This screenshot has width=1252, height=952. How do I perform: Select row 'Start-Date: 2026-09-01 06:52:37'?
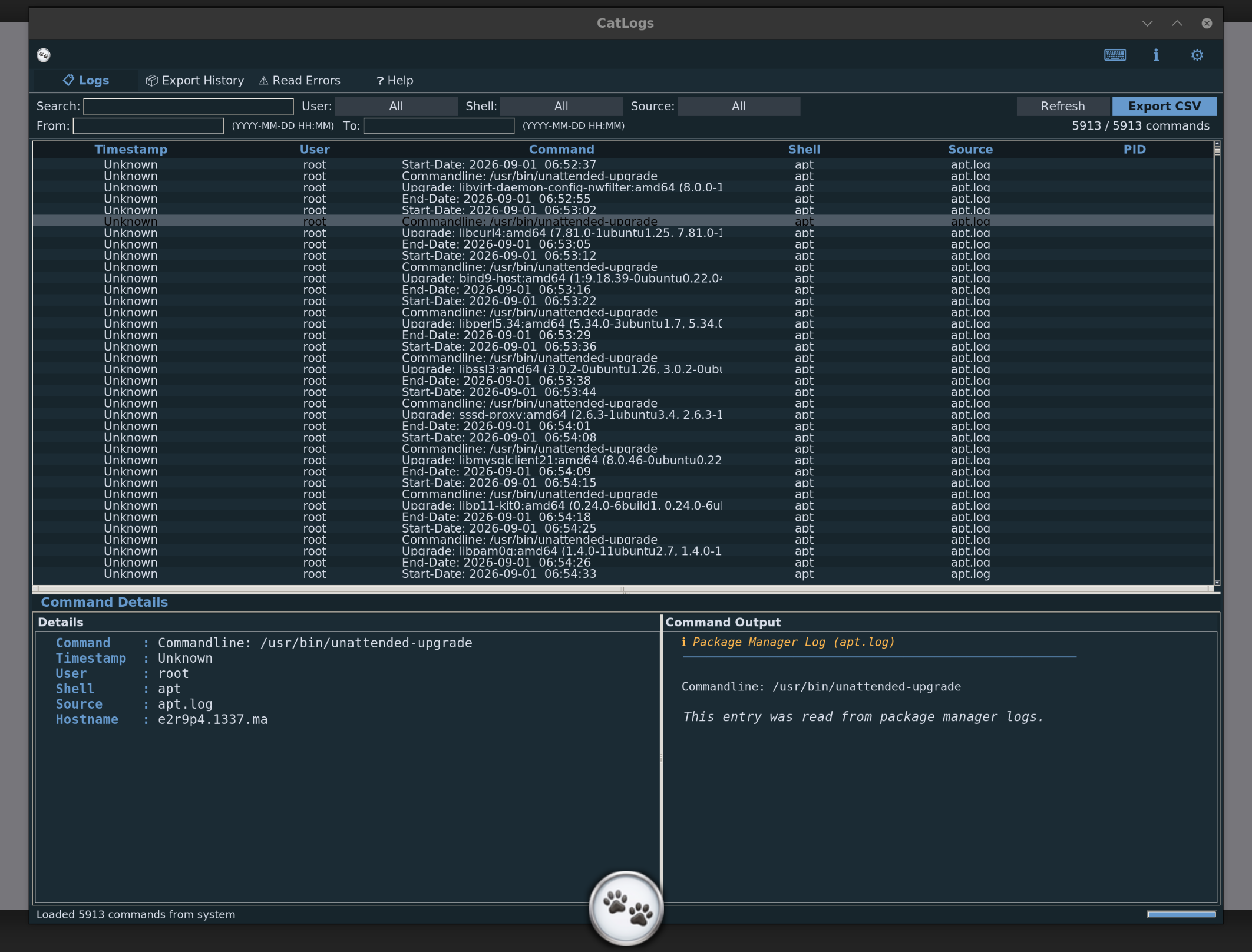[x=623, y=165]
